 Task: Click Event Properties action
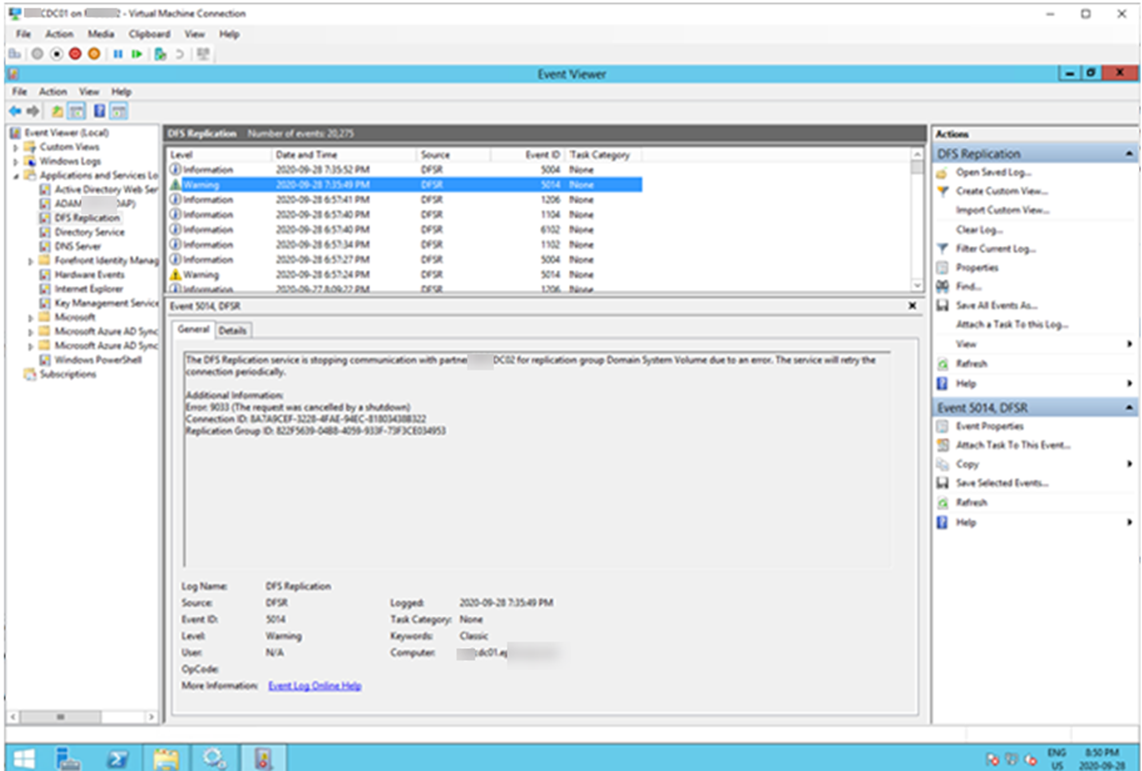pyautogui.click(x=989, y=426)
